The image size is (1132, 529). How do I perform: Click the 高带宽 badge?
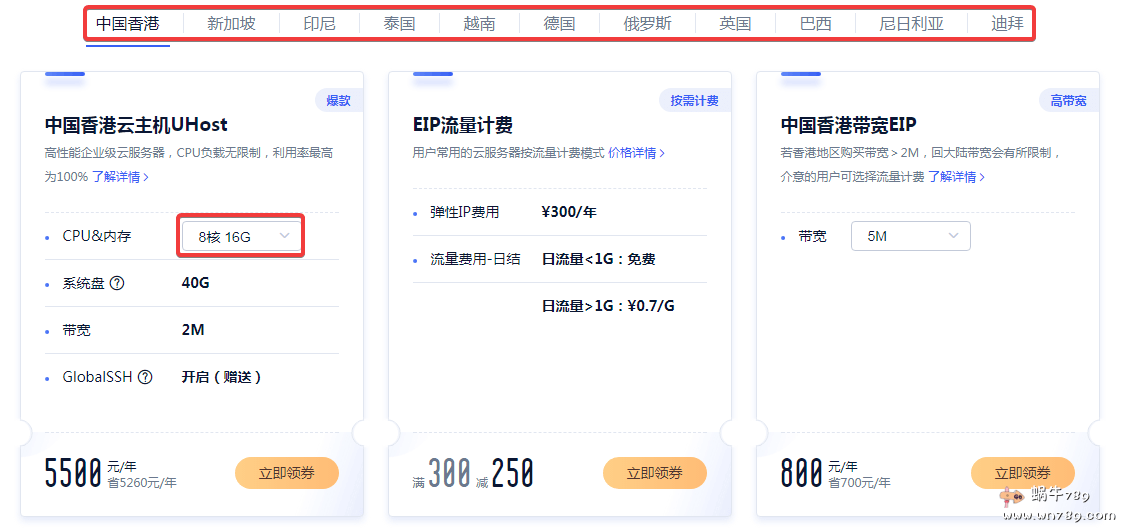pos(1068,101)
